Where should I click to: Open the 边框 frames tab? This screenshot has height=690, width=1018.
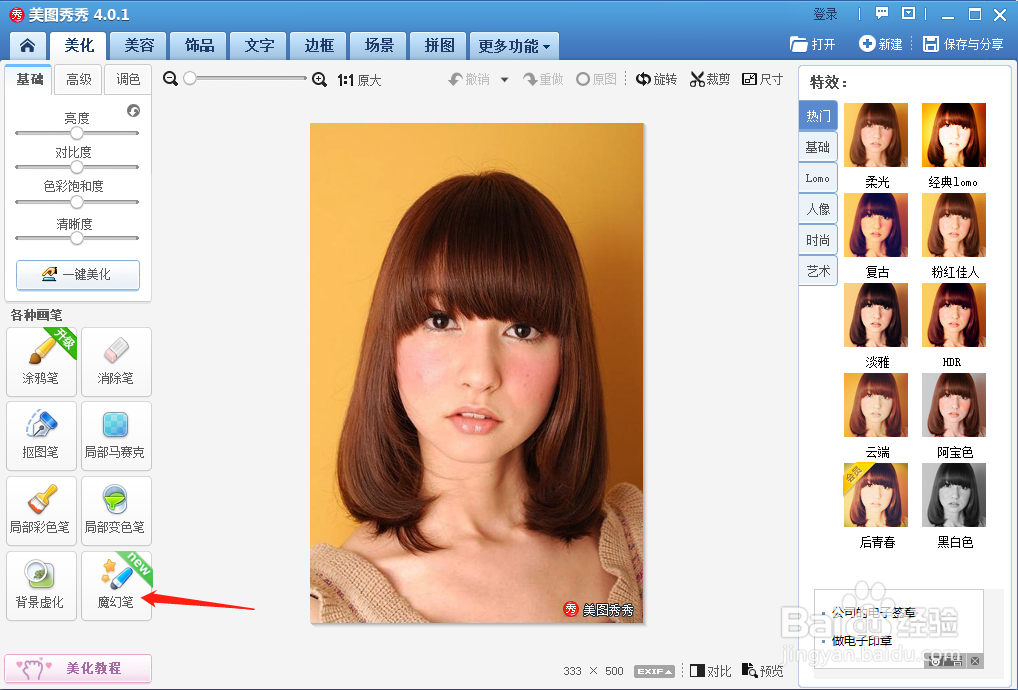[x=319, y=45]
